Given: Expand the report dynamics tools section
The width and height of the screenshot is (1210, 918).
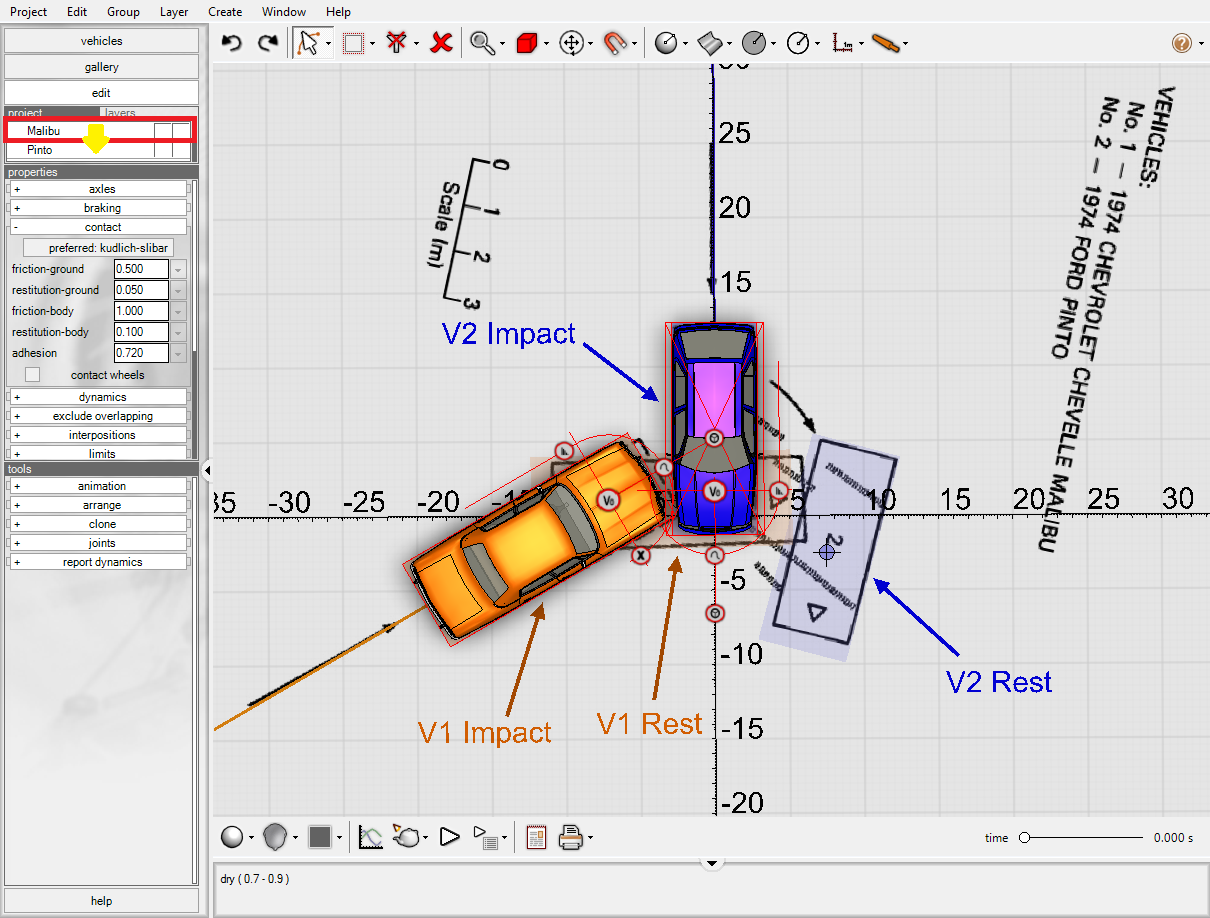Looking at the screenshot, I should tap(98, 562).
